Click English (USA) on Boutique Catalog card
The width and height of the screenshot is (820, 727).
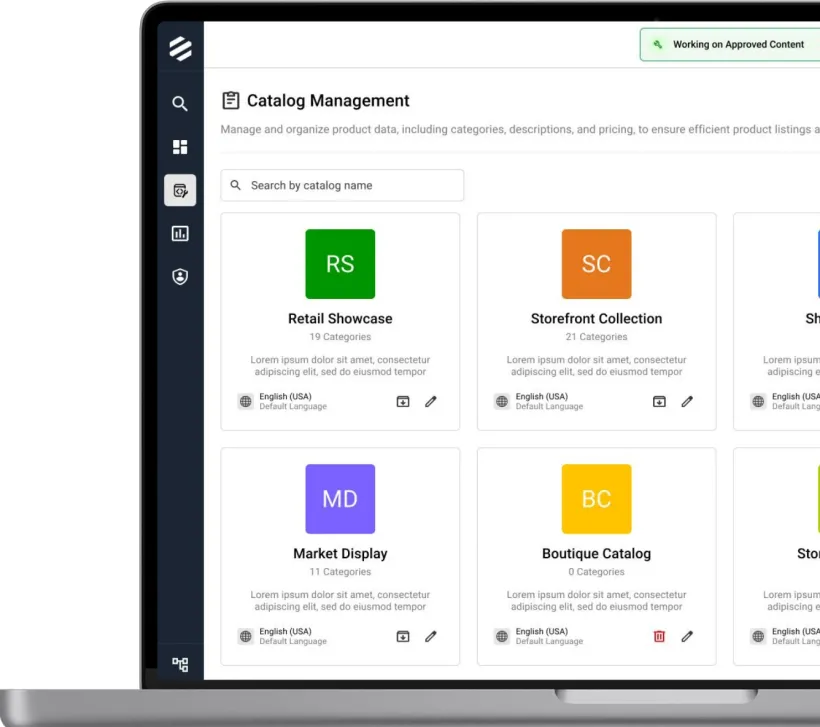coord(541,631)
